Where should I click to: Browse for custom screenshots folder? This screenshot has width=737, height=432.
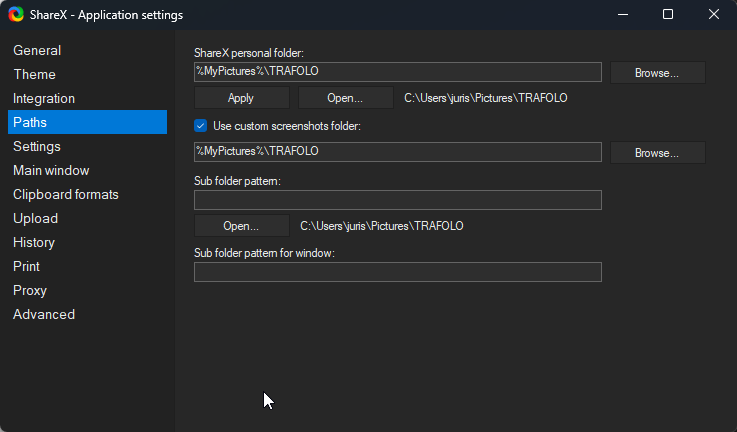click(x=658, y=153)
